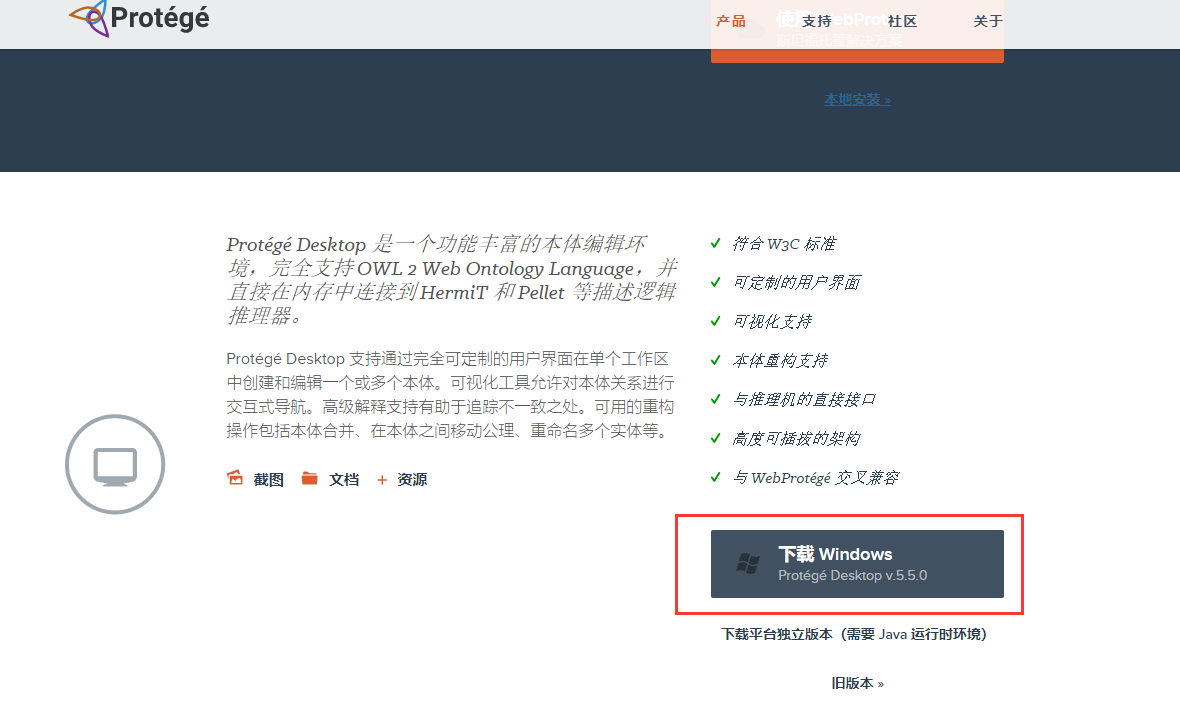Viewport: 1180px width, 718px height.
Task: Click the Protégé logo
Action: click(x=139, y=18)
